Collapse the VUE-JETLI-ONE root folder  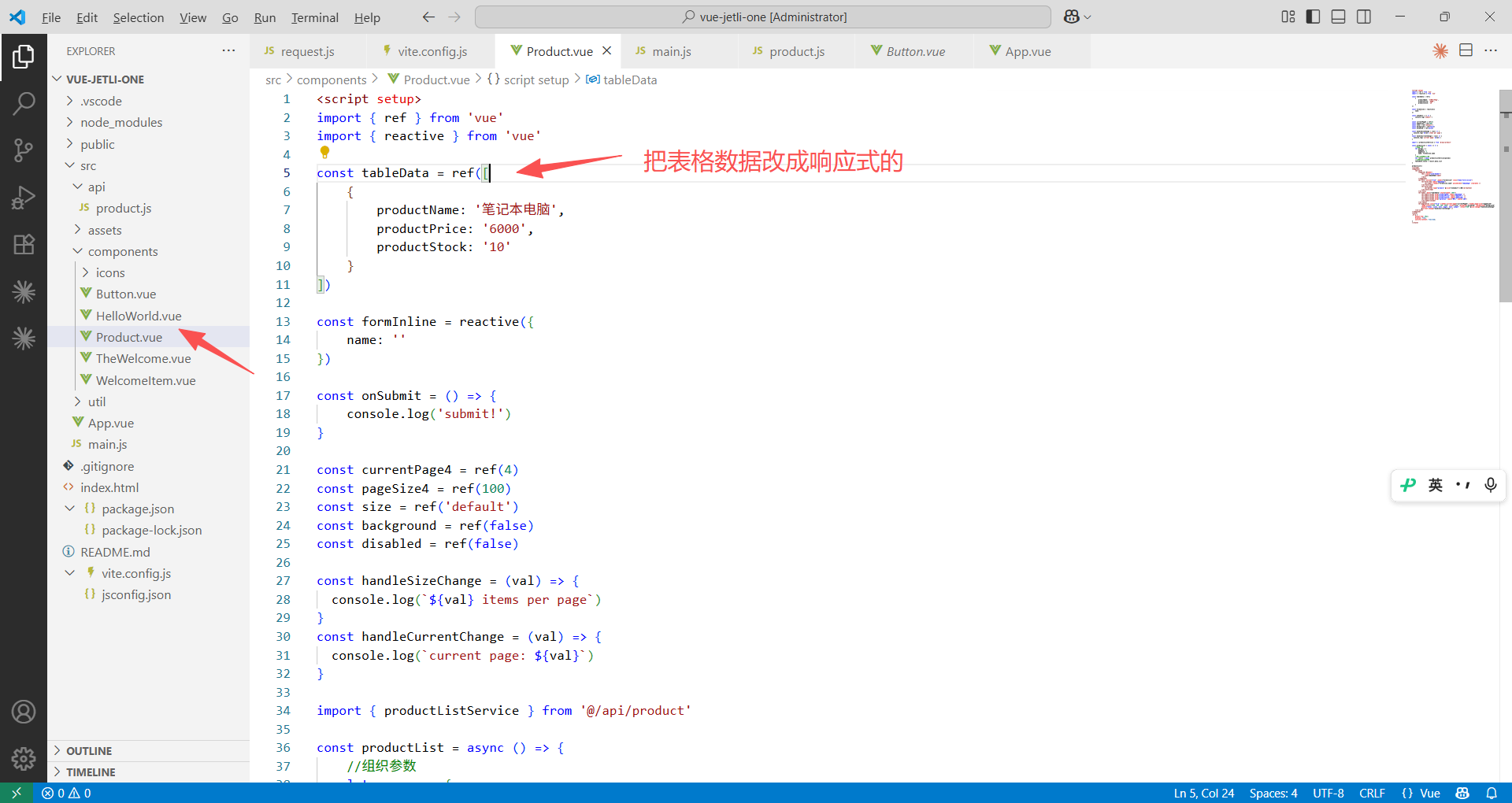click(x=148, y=80)
